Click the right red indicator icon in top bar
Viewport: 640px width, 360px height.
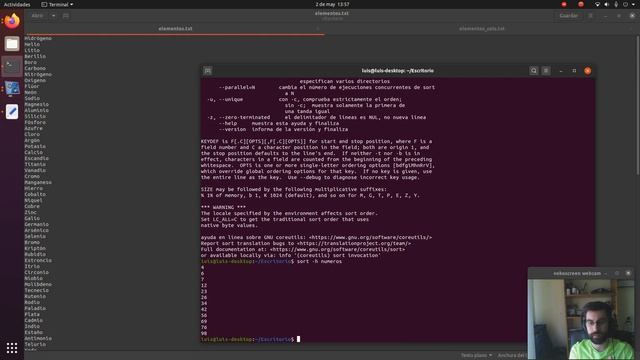click(x=581, y=4)
